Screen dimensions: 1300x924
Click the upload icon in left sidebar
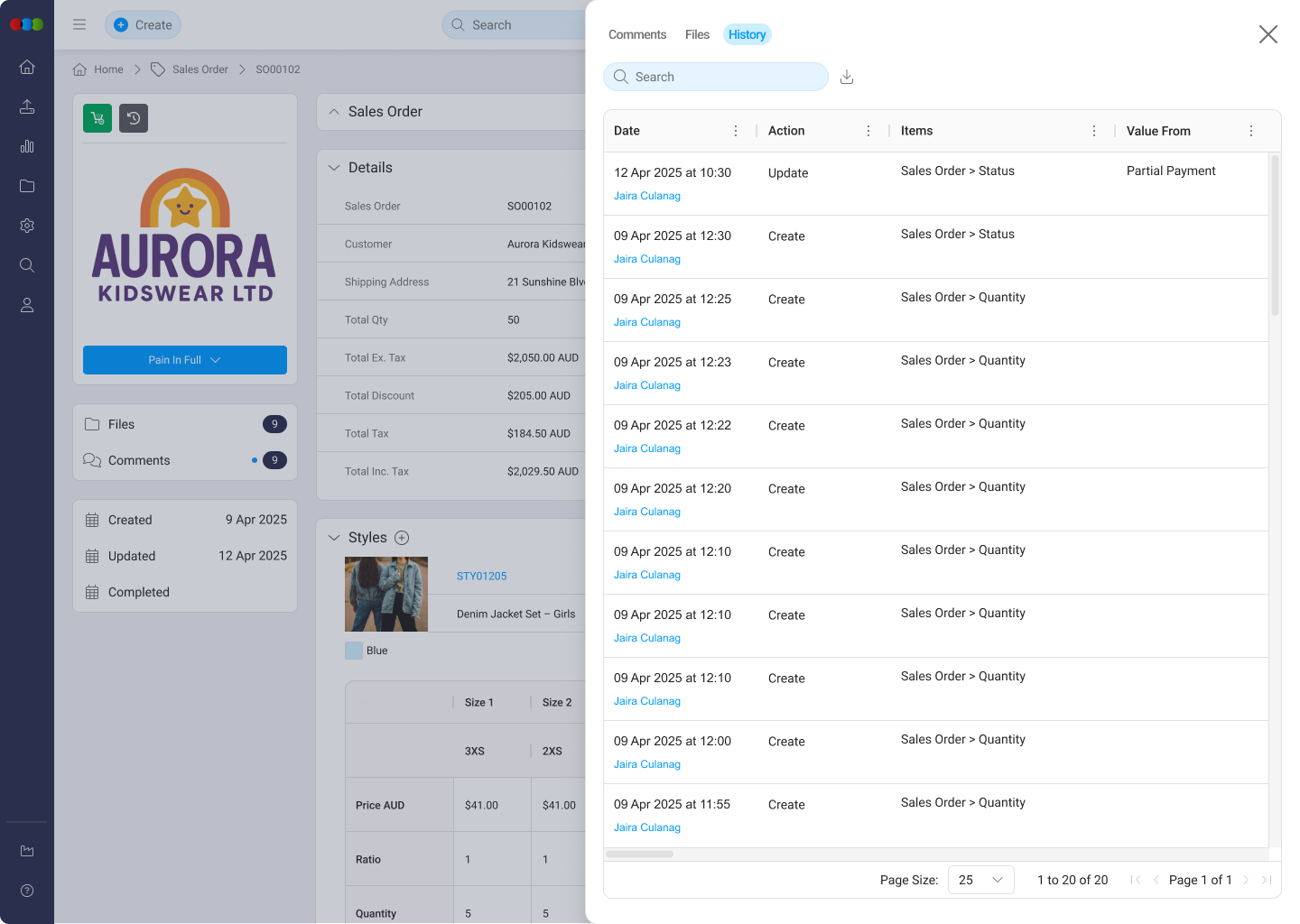[x=27, y=106]
